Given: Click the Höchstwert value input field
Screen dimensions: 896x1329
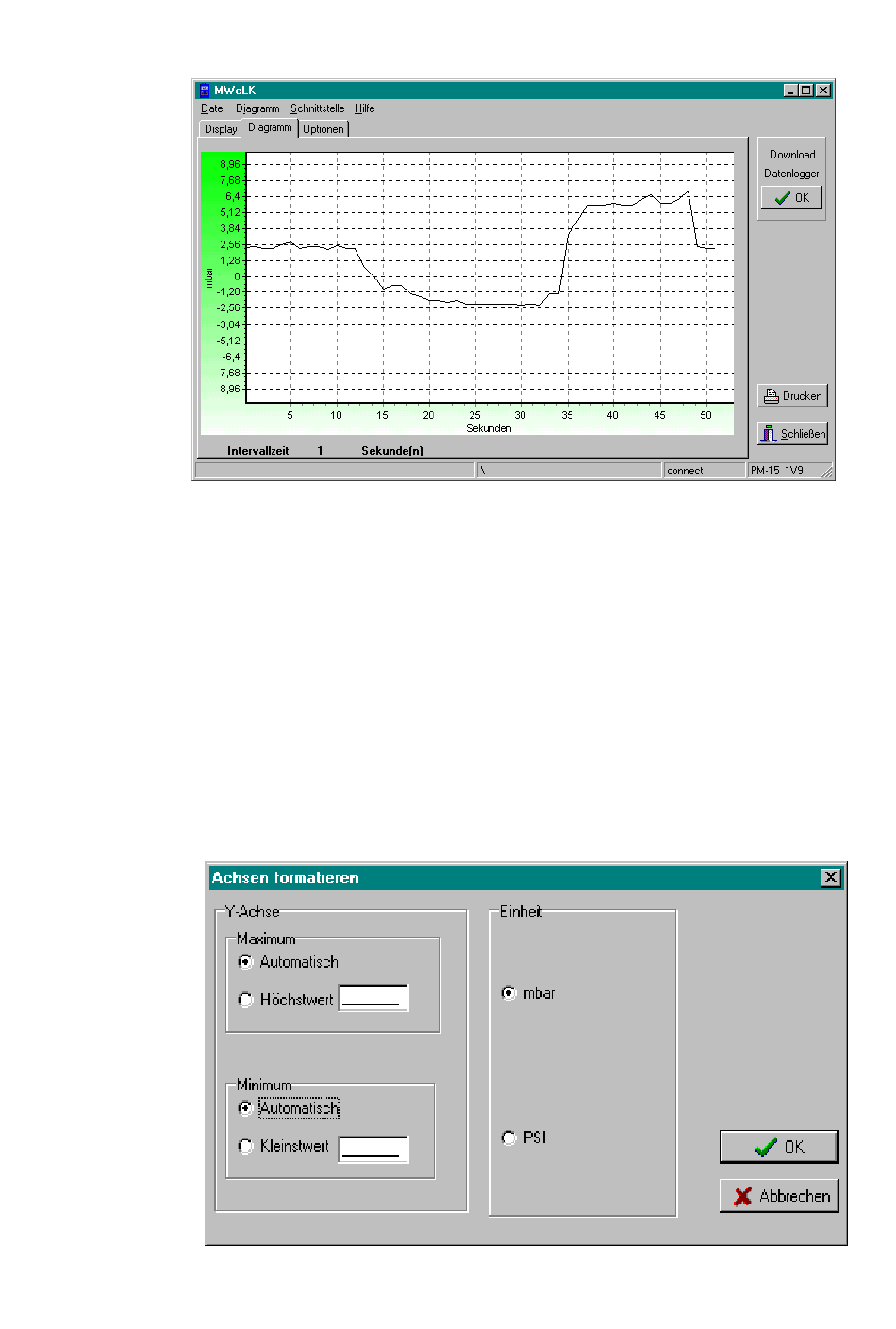Looking at the screenshot, I should (373, 998).
